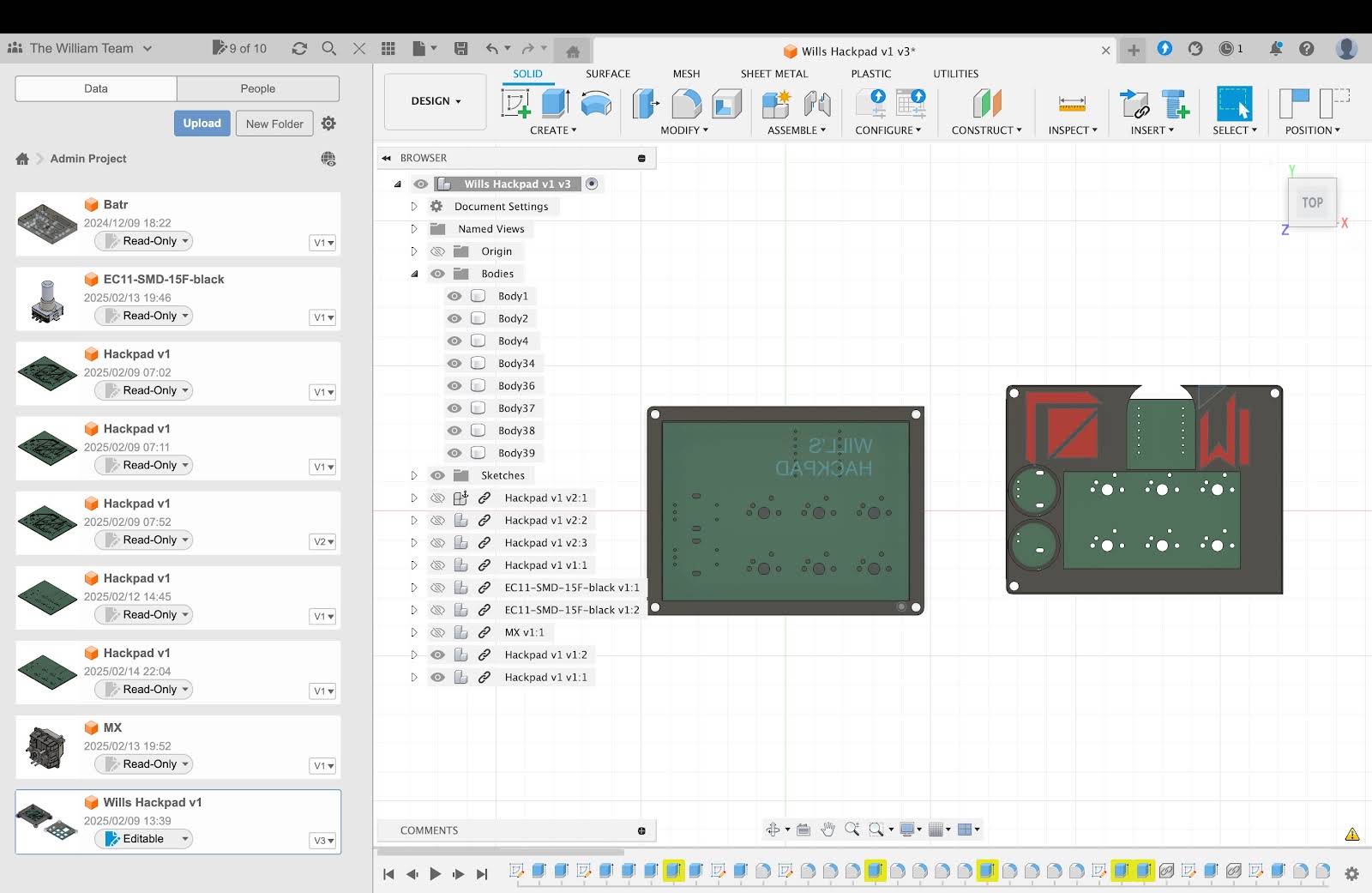
Task: Open the EC11-SMD-15F-black thumbnail
Action: [47, 299]
